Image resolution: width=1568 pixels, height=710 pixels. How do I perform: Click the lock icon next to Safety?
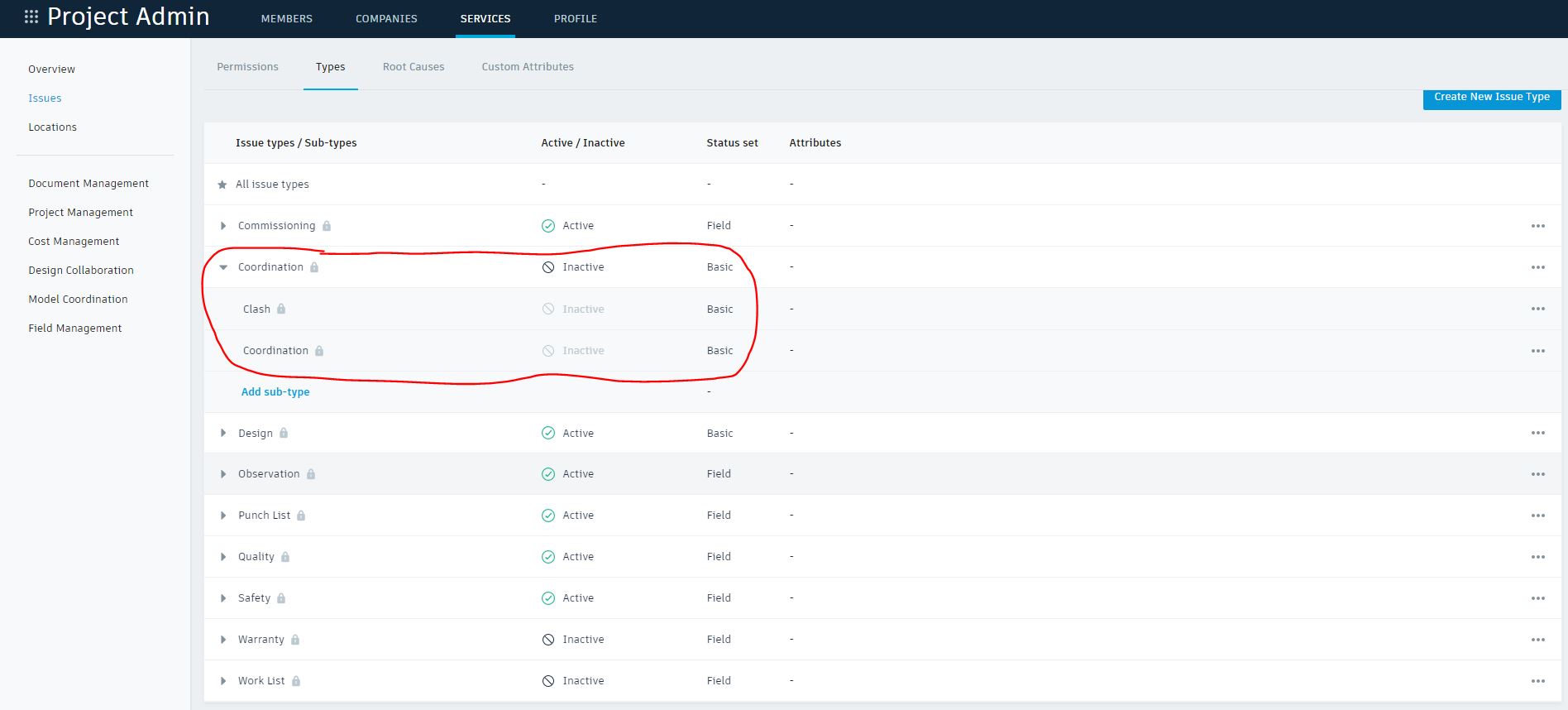(281, 598)
